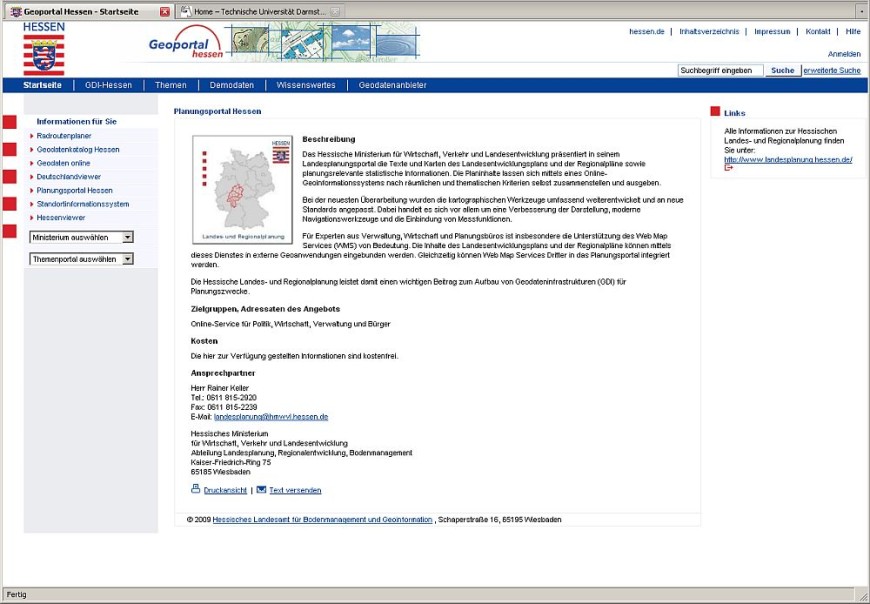Open the Wissenswertes navigation item
870x604 pixels.
306,85
